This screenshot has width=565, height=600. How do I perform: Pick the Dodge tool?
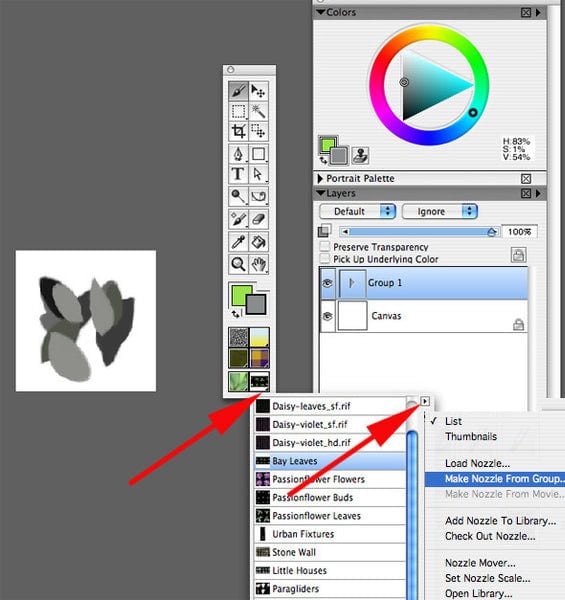pos(238,196)
